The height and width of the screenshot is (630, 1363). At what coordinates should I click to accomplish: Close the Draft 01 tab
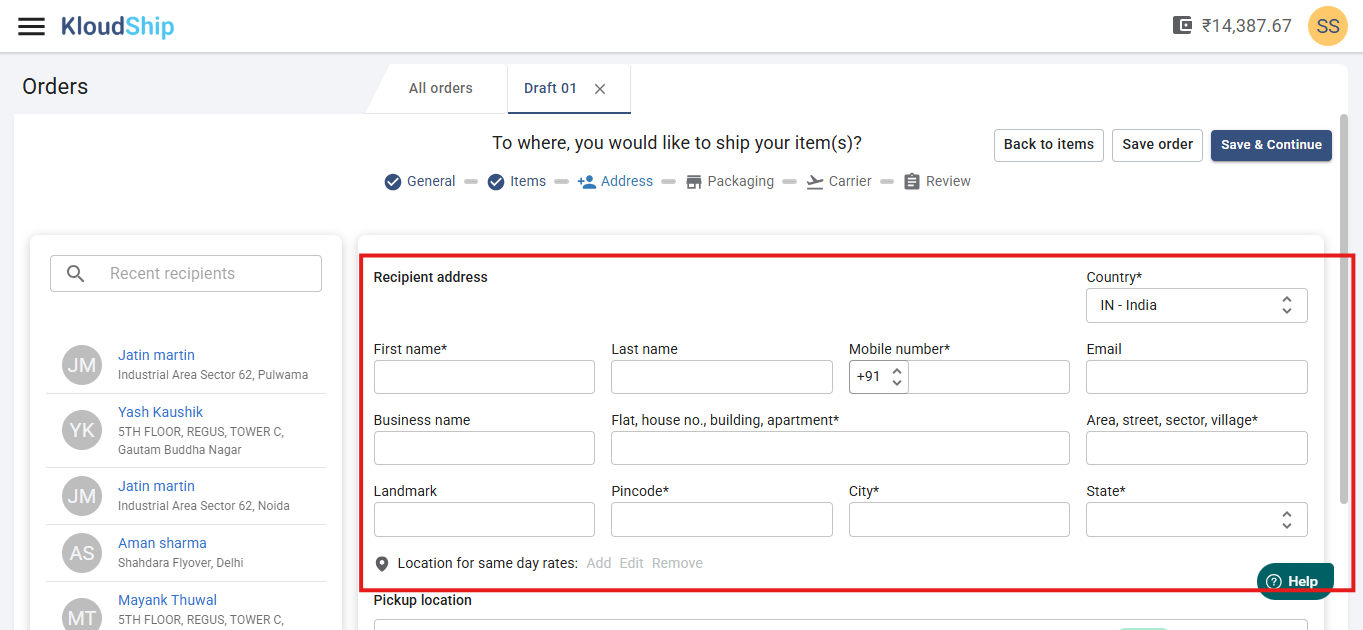click(600, 89)
